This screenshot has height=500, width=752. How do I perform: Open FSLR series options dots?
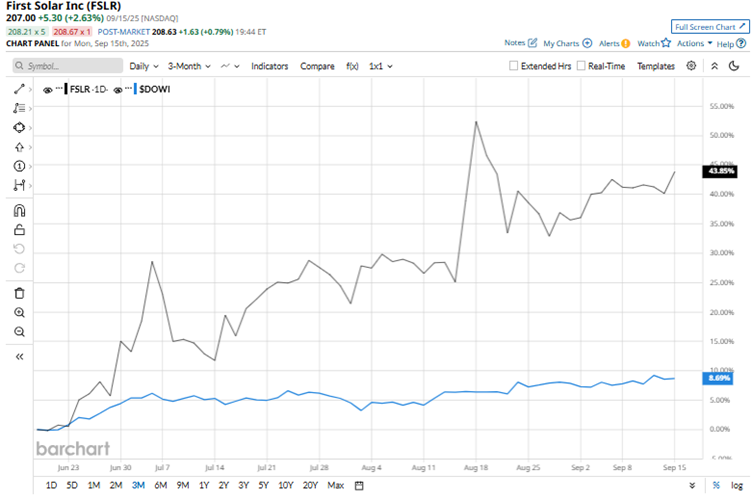pos(59,88)
